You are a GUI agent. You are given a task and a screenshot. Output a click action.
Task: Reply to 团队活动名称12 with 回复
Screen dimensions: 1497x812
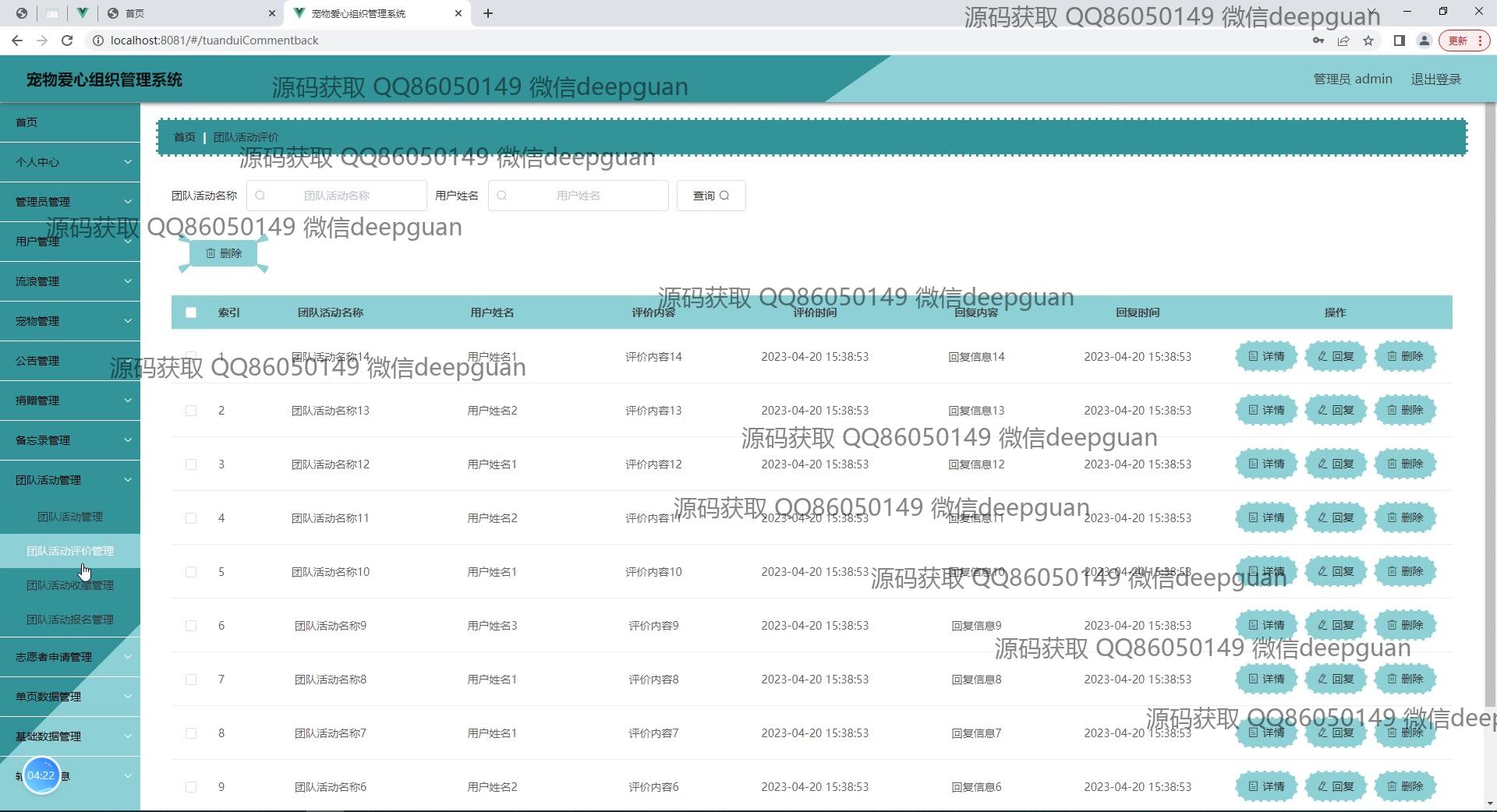point(1336,464)
